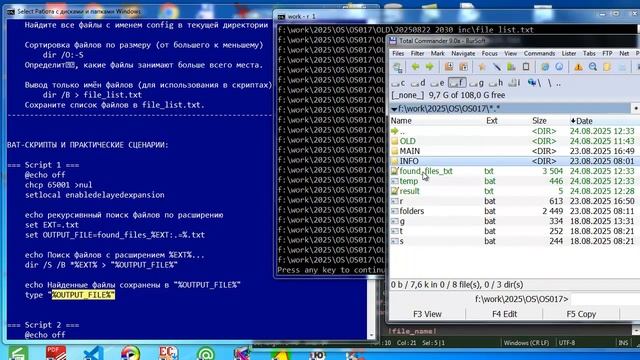The width and height of the screenshot is (640, 360).
Task: Go back using the green left arrow
Action: click(416, 67)
